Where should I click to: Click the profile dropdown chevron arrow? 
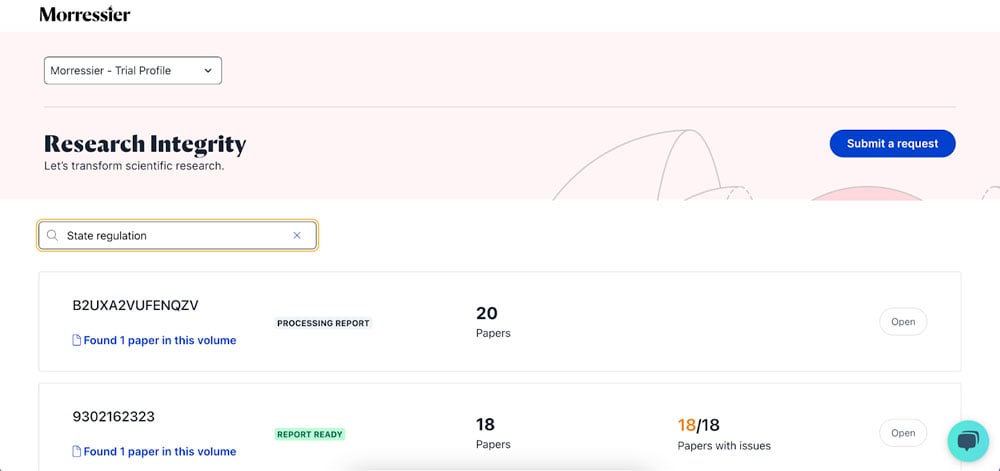(x=208, y=71)
